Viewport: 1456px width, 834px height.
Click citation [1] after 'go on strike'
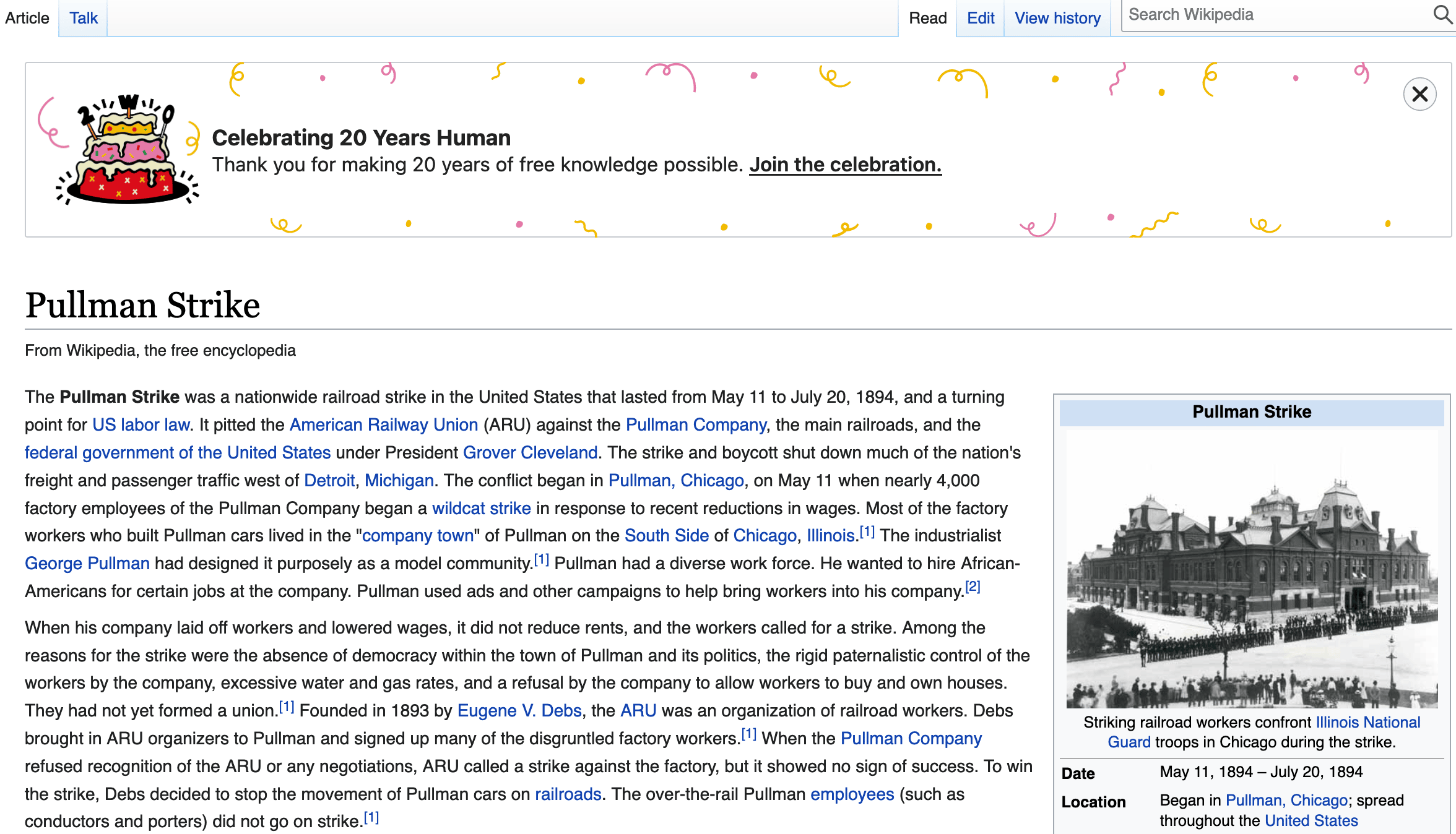coord(371,818)
